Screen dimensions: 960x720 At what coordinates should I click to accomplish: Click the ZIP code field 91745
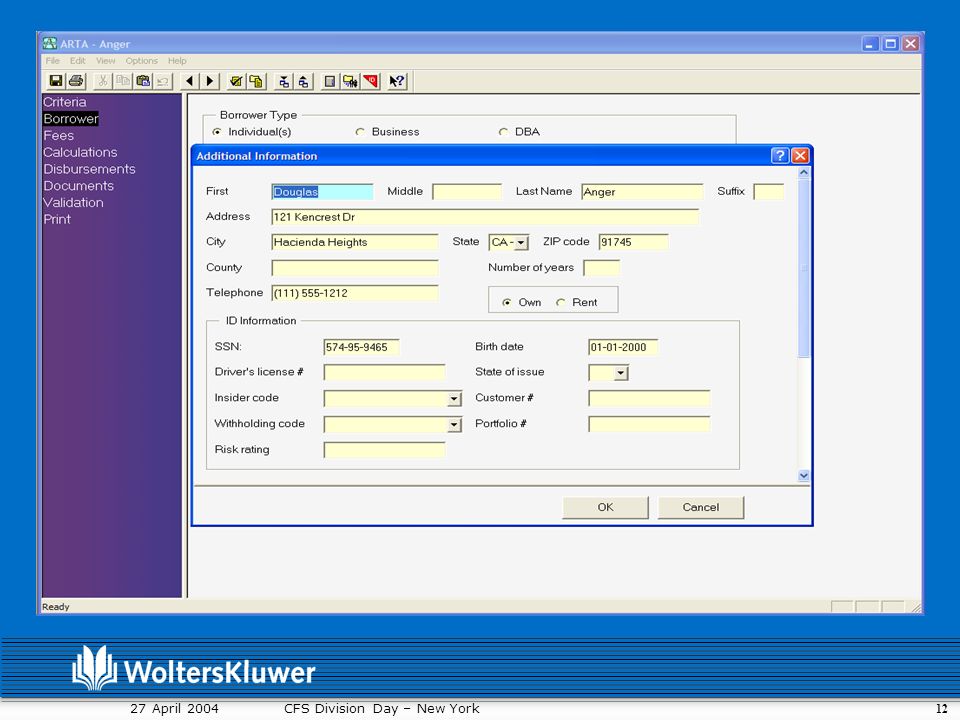click(633, 242)
